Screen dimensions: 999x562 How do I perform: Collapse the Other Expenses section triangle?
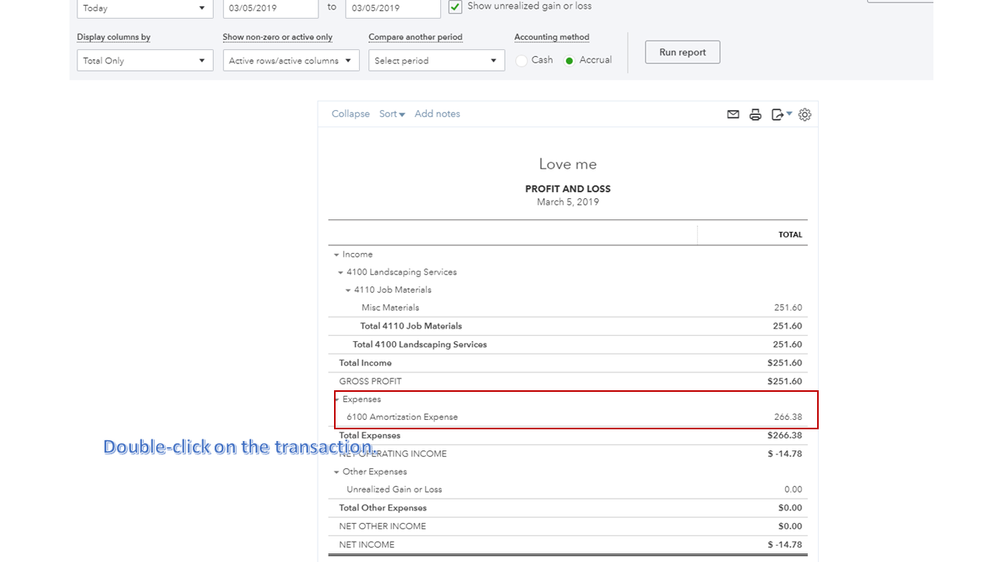coord(337,472)
